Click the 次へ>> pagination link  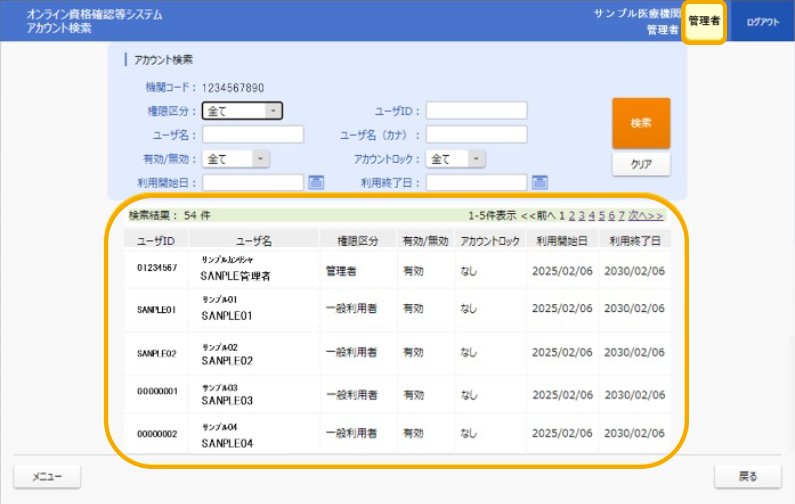tap(646, 215)
